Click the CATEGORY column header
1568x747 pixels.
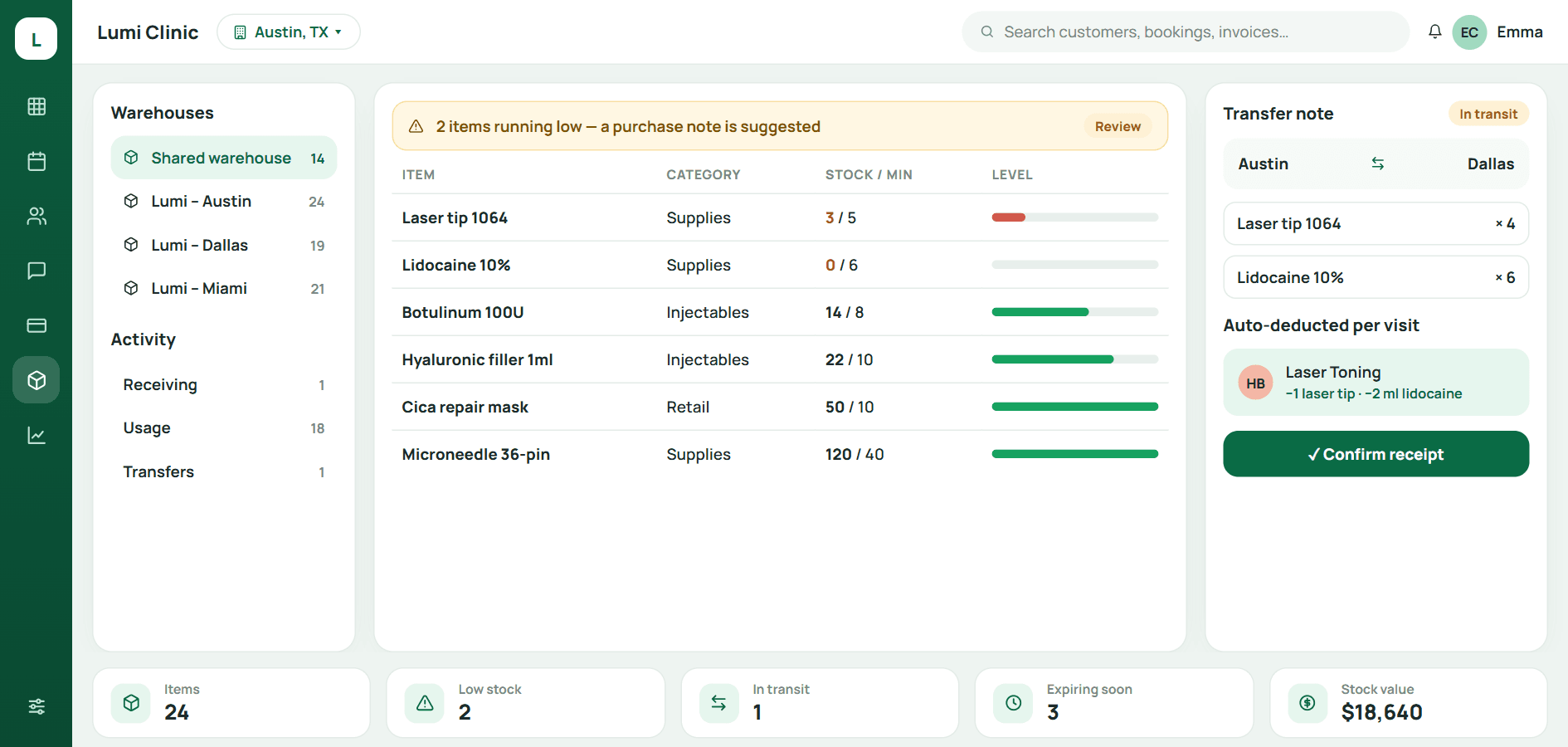click(704, 174)
